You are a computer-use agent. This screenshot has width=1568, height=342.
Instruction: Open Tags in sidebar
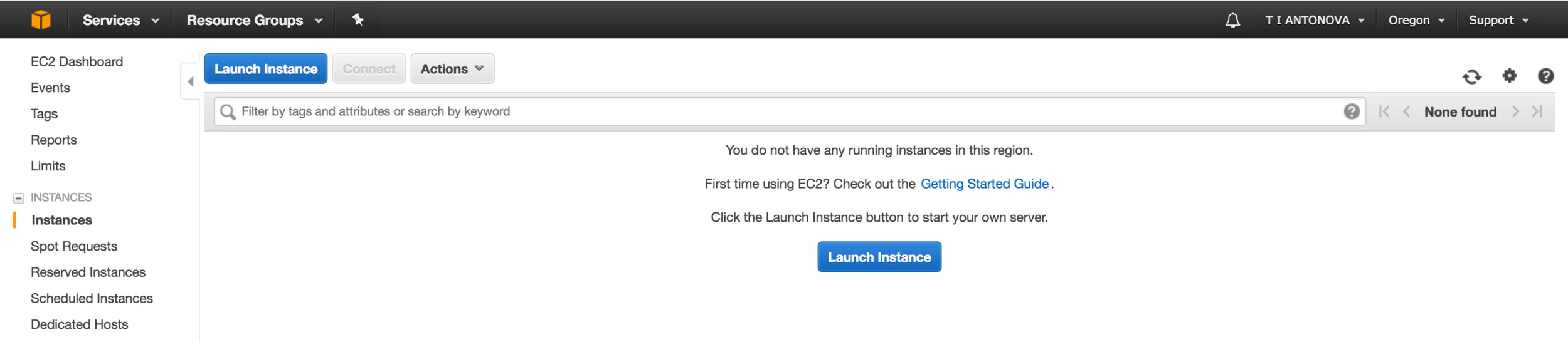point(44,114)
